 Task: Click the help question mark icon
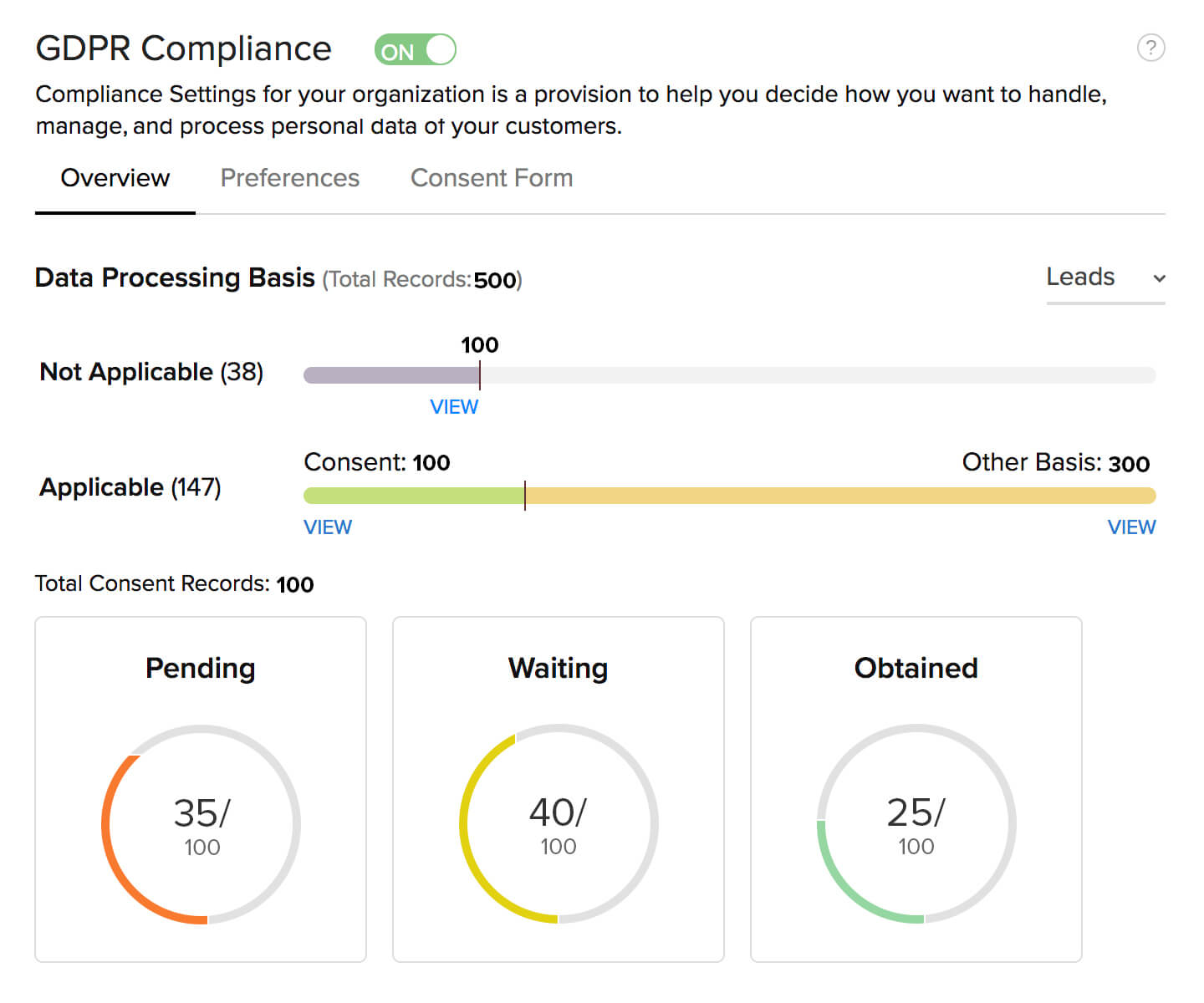[x=1150, y=48]
